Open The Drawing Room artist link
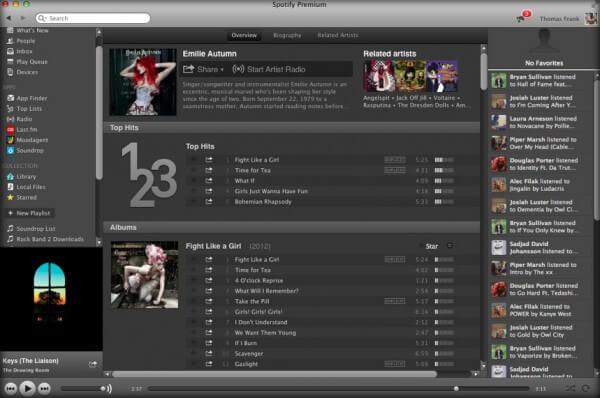This screenshot has width=600, height=398. pyautogui.click(x=26, y=370)
